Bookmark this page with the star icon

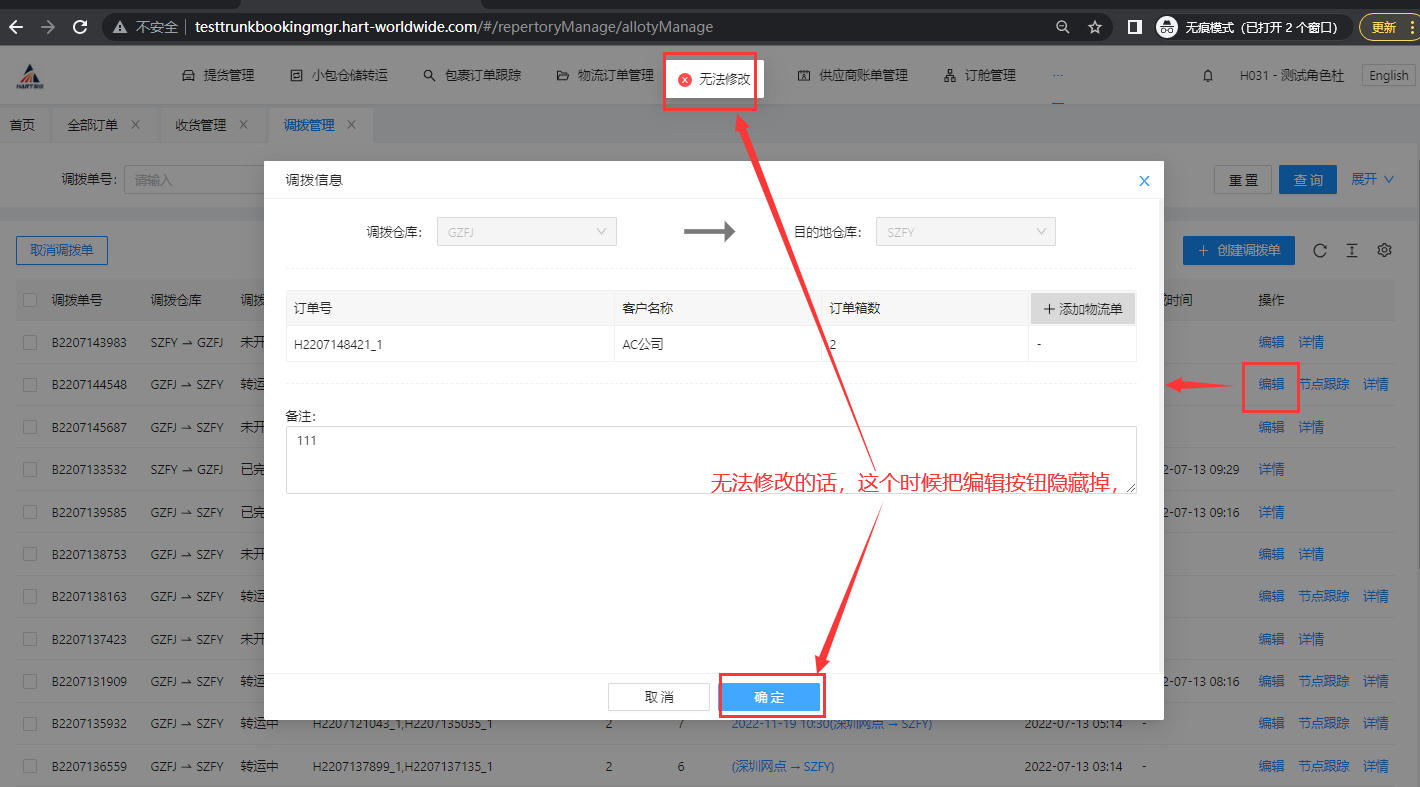click(x=1095, y=27)
